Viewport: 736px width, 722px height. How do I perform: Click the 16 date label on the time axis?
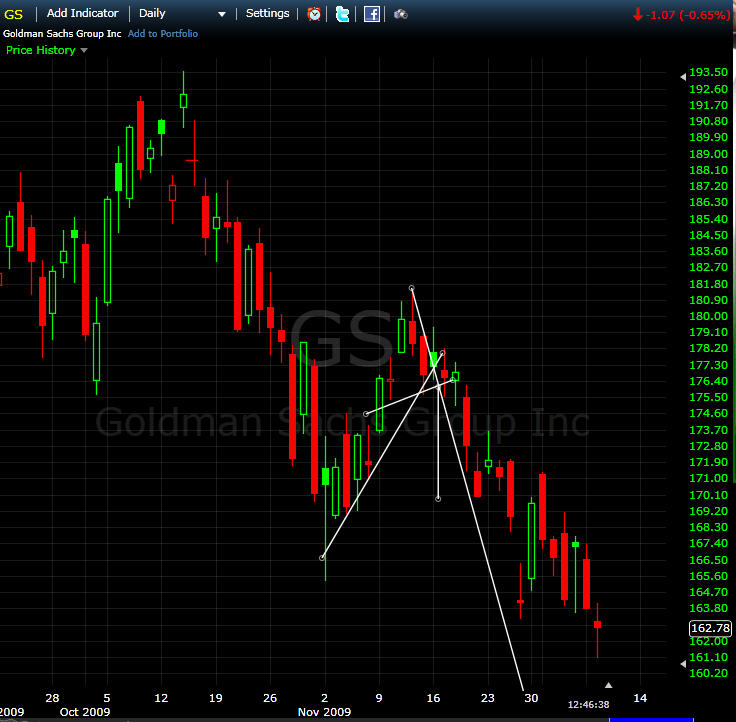[x=433, y=698]
